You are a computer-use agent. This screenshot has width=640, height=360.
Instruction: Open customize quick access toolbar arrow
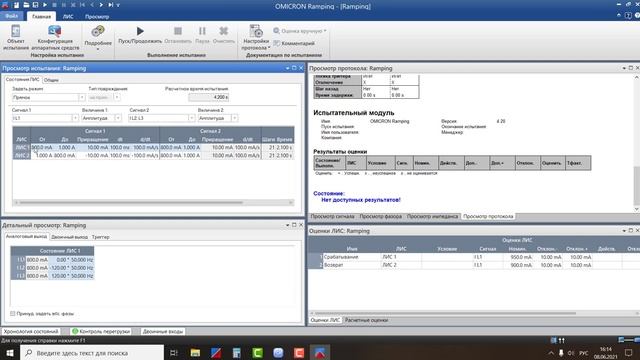click(118, 5)
